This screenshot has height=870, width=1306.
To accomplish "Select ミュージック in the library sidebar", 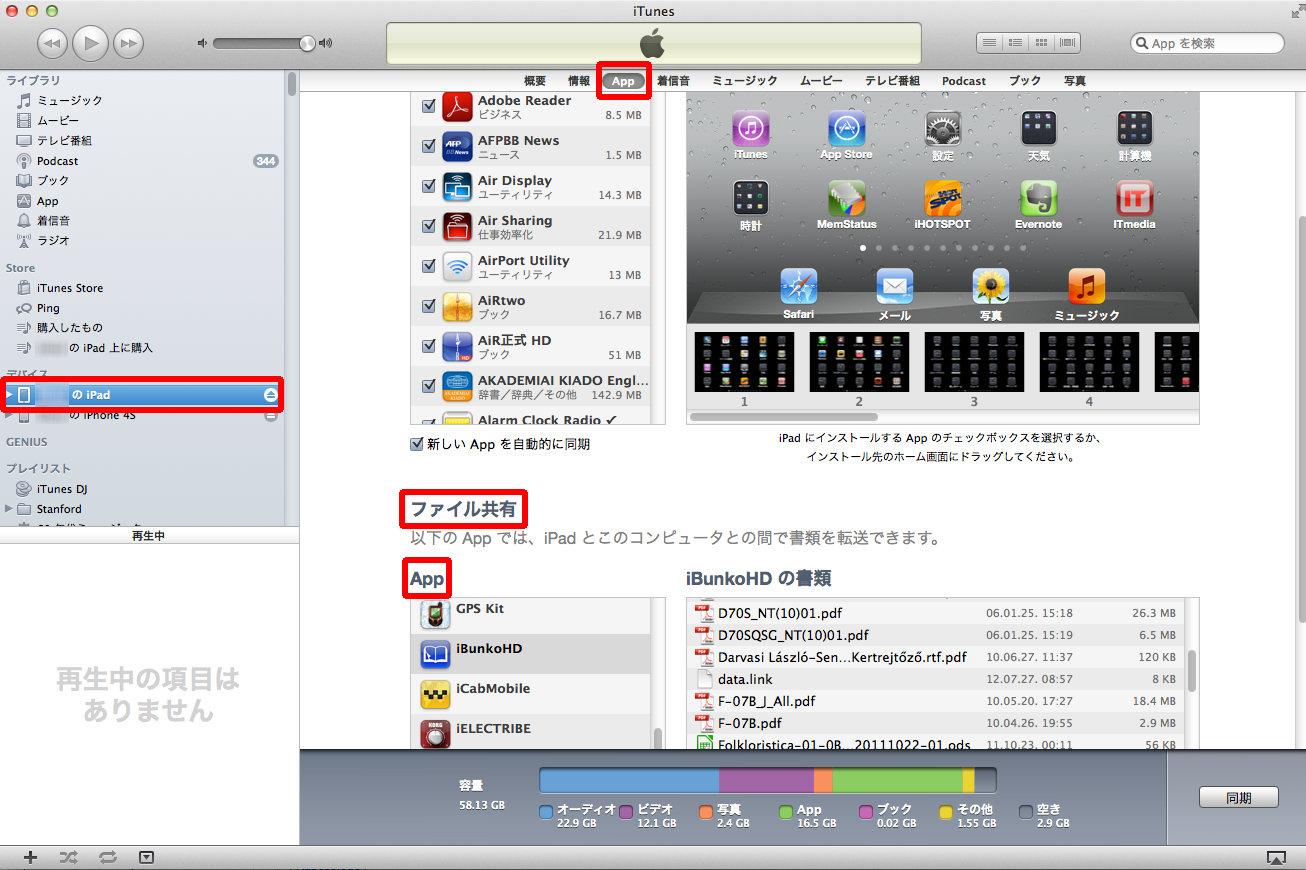I will pos(70,100).
